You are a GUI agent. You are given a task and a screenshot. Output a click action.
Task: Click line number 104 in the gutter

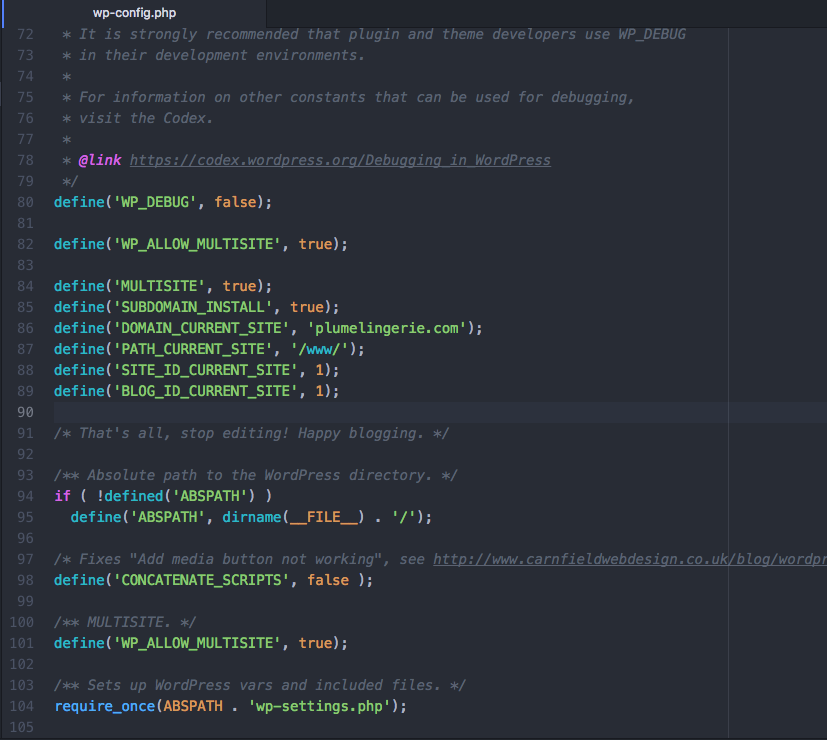(x=20, y=706)
